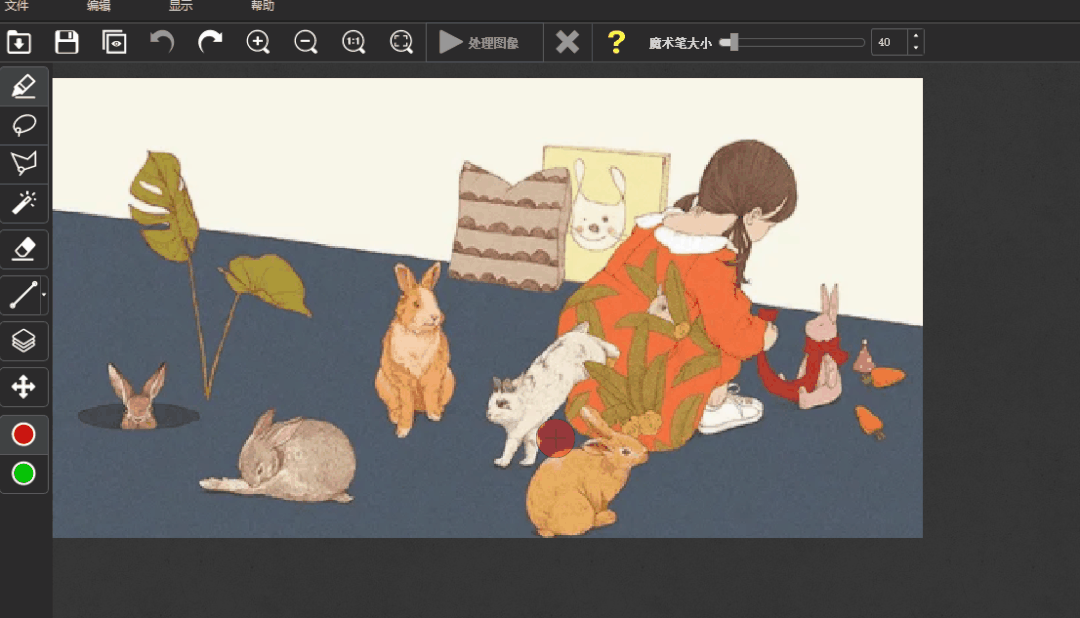The width and height of the screenshot is (1080, 618).
Task: Decrease marker size with down stepper arrow
Action: [x=916, y=48]
